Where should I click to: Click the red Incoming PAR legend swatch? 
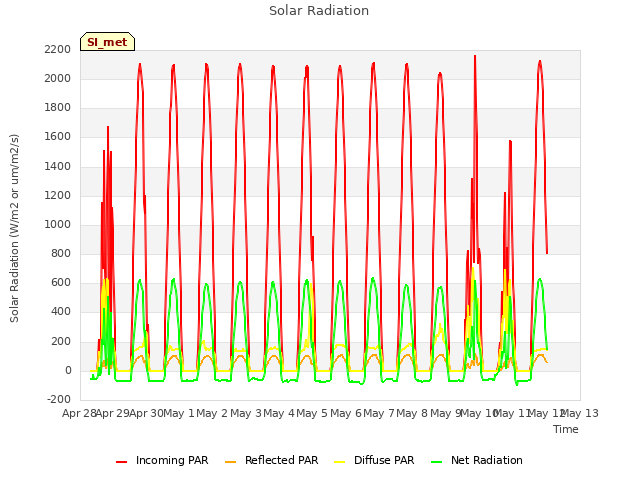pyautogui.click(x=122, y=462)
